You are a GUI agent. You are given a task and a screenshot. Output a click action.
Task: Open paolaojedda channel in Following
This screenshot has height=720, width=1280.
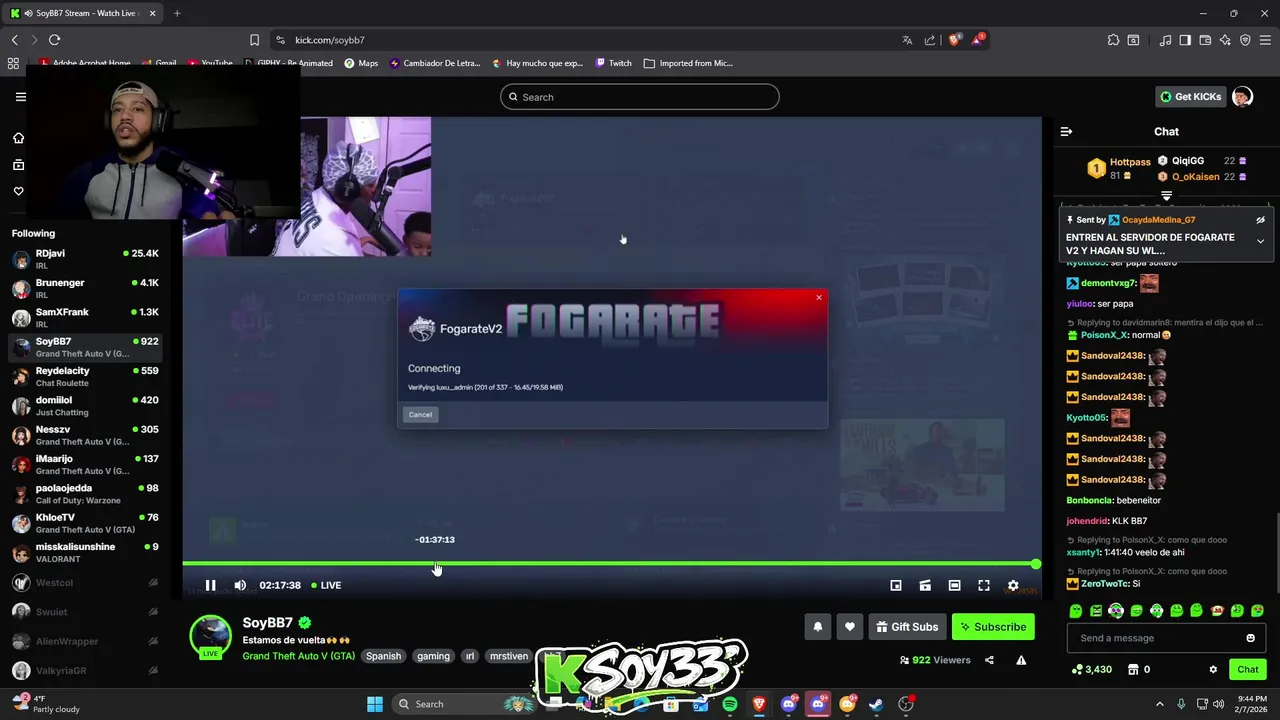click(85, 493)
